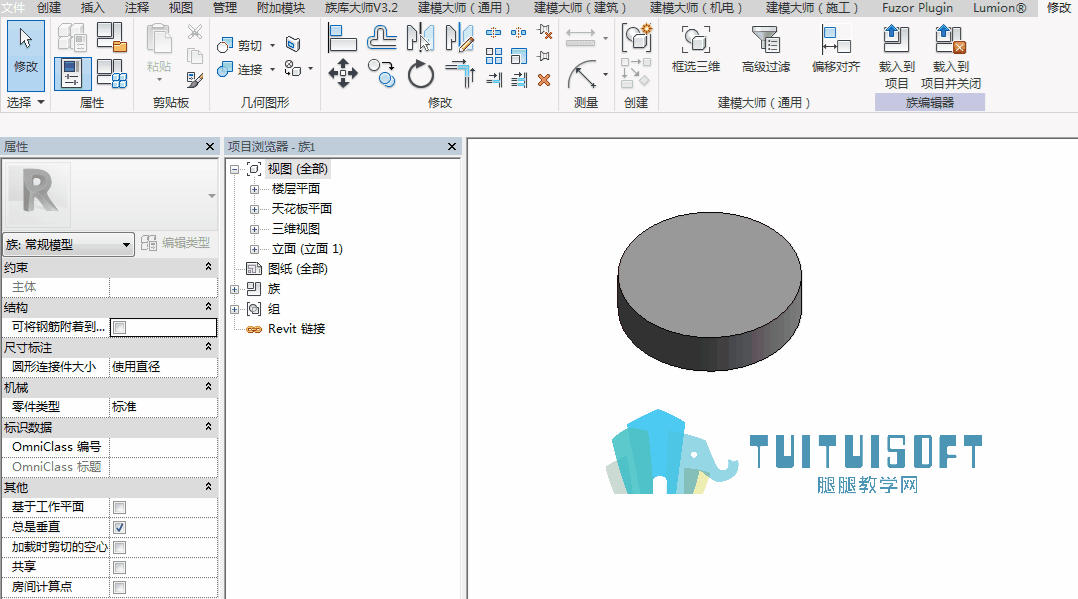Switch to the 附加模块 tab
Screen dimensions: 1078x599
280,8
